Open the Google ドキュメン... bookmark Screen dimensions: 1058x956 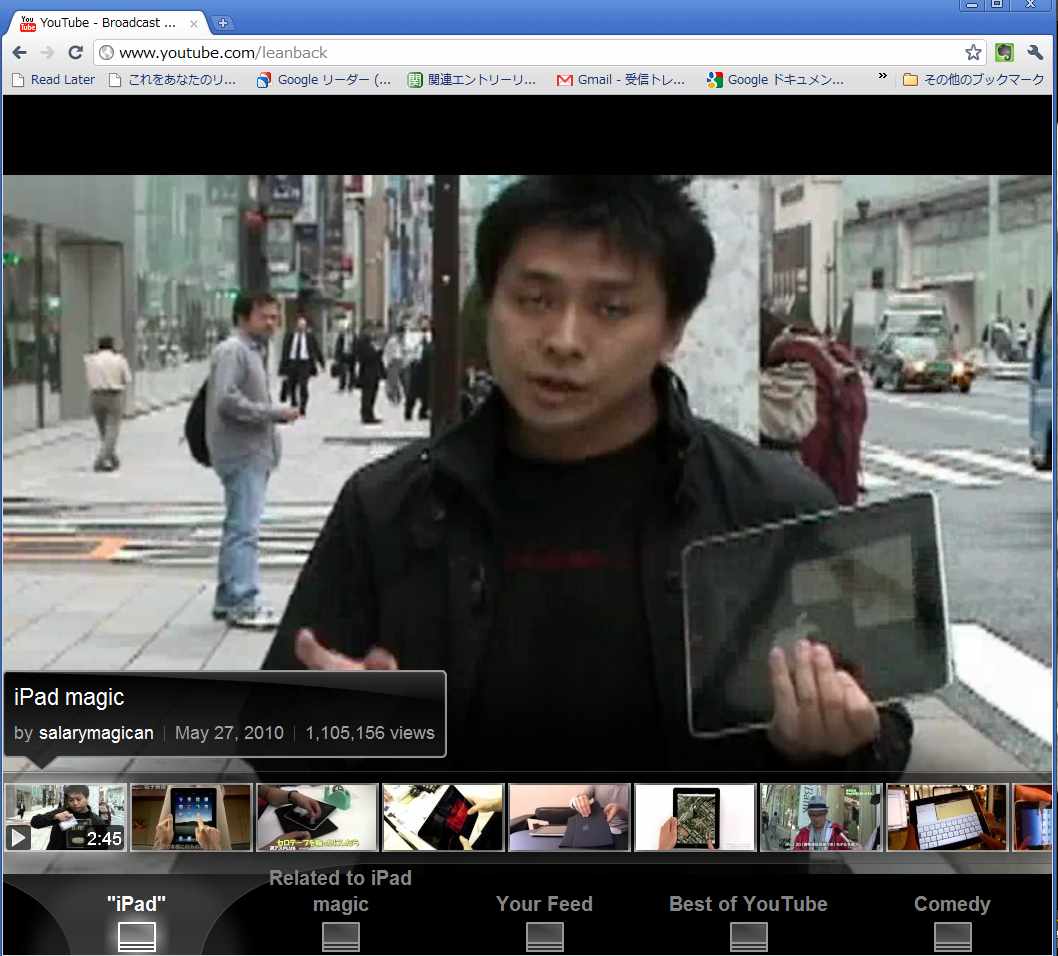click(775, 80)
